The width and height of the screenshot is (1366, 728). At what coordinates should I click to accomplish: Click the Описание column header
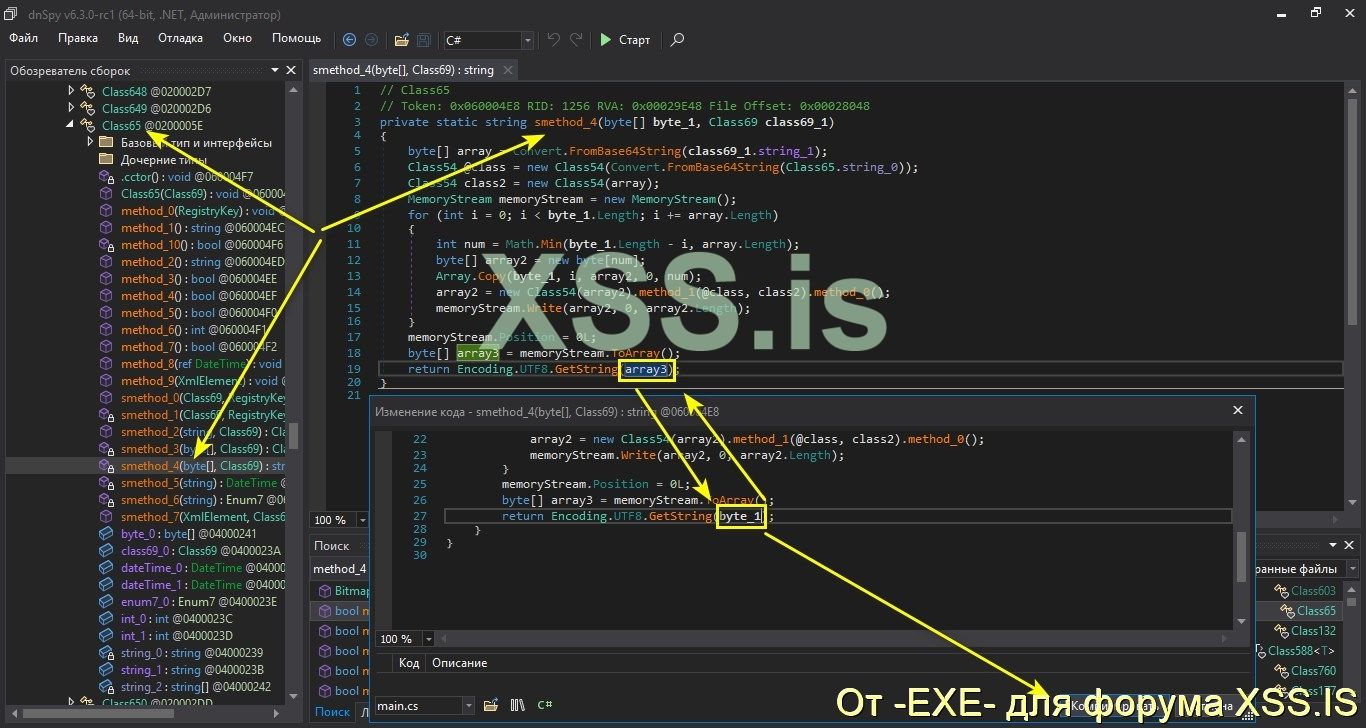[x=460, y=663]
